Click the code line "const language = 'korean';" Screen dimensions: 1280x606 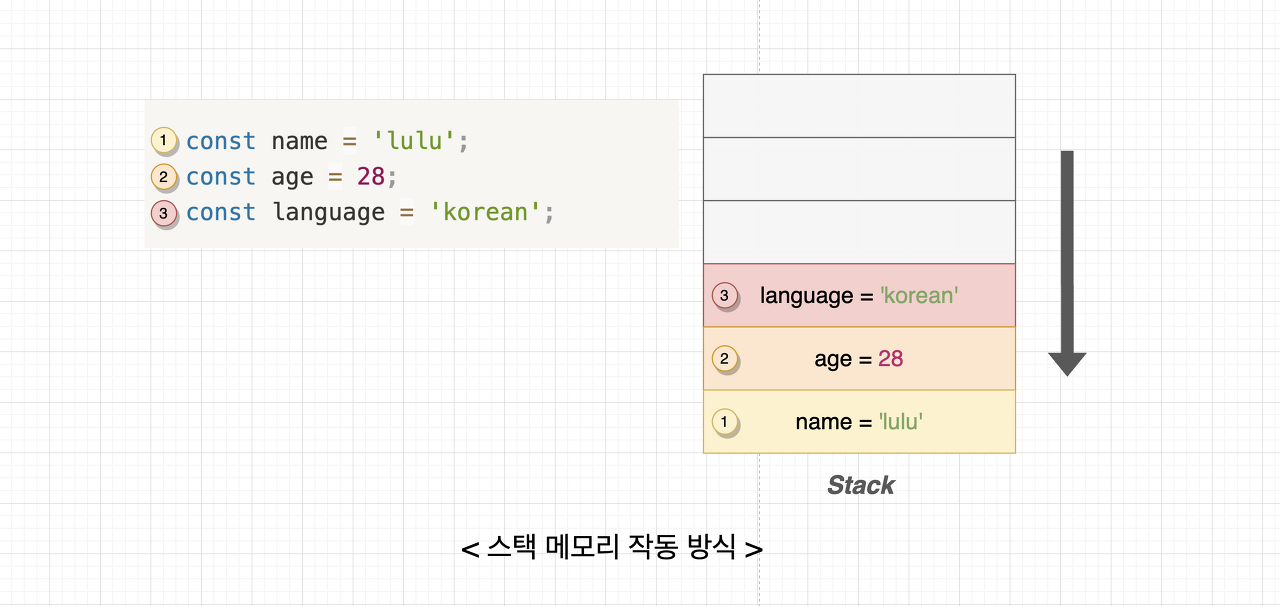click(x=370, y=213)
